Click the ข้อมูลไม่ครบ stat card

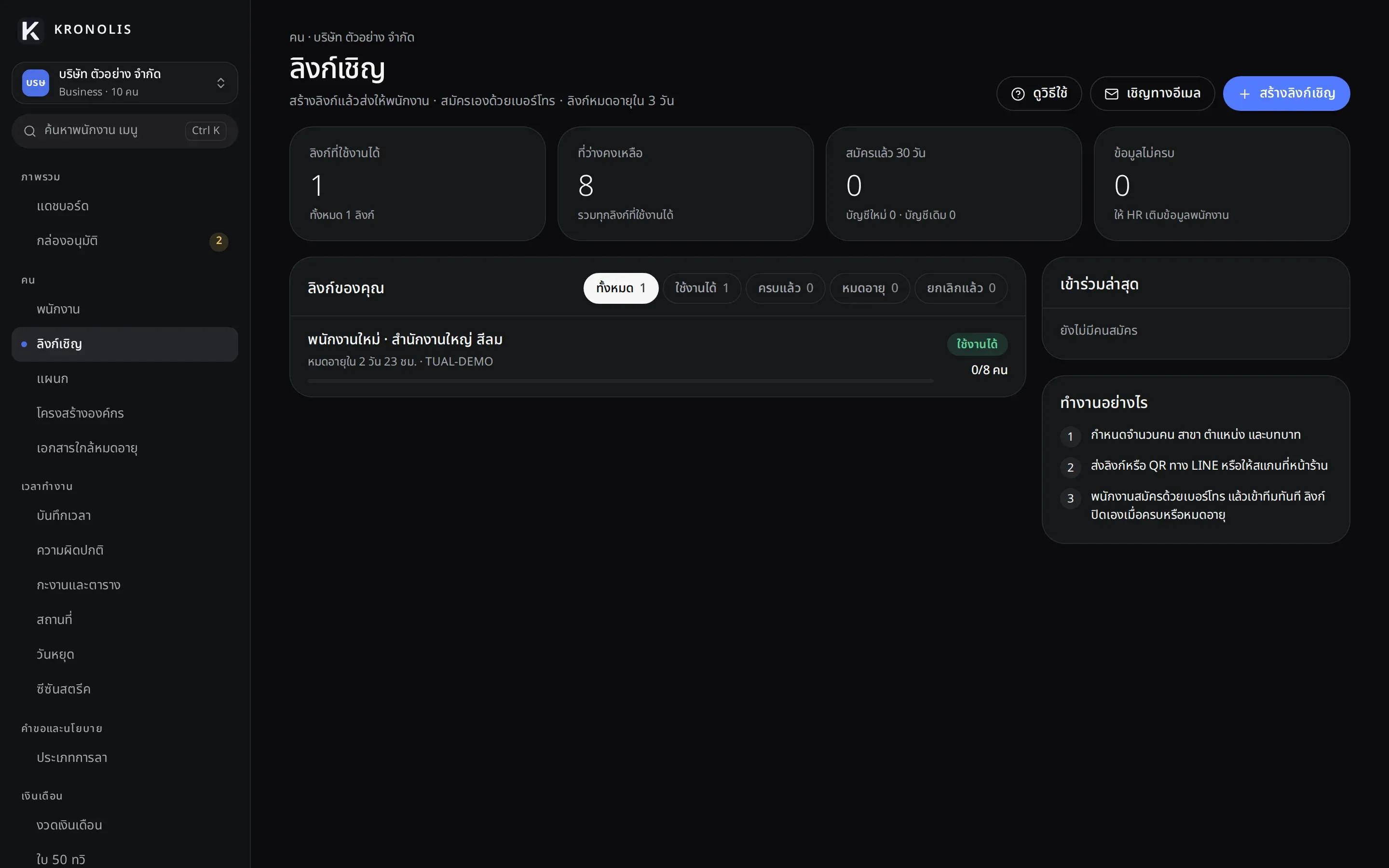click(1222, 184)
